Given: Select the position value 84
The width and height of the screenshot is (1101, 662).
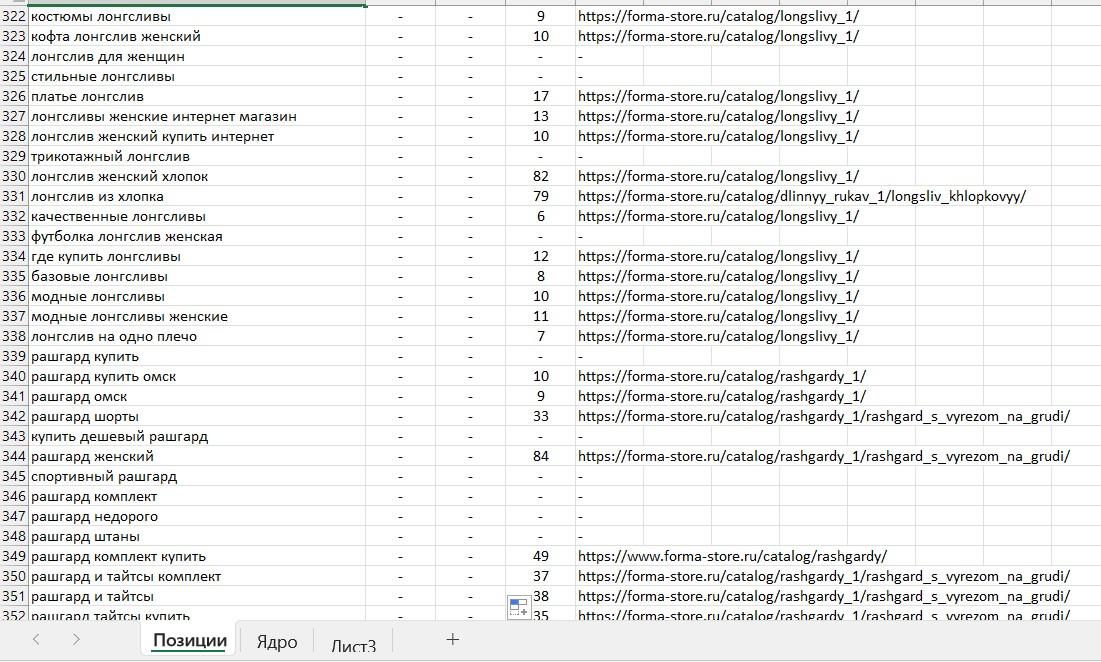Looking at the screenshot, I should (x=541, y=457).
